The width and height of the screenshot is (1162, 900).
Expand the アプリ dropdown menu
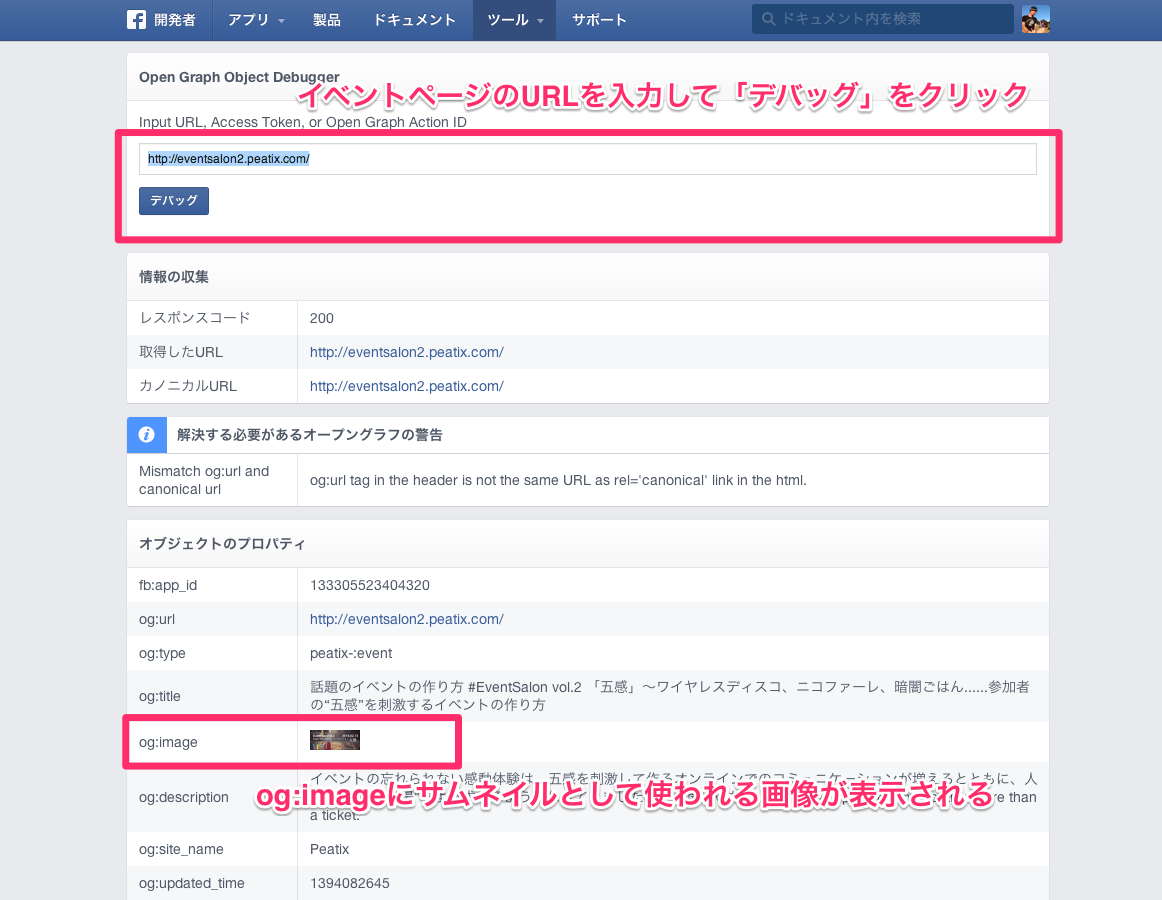(x=256, y=20)
